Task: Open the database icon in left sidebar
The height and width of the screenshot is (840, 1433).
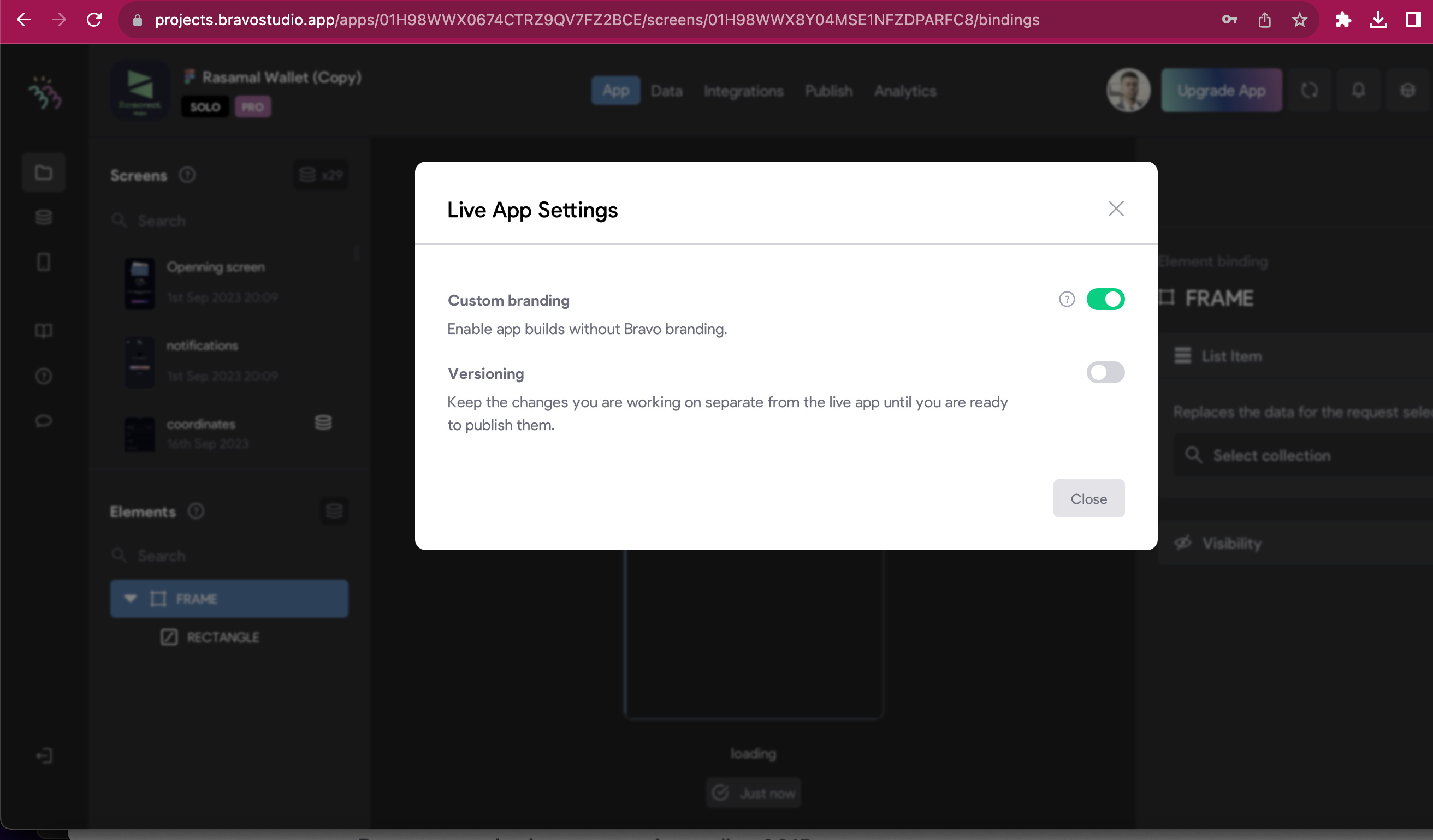Action: 44,217
